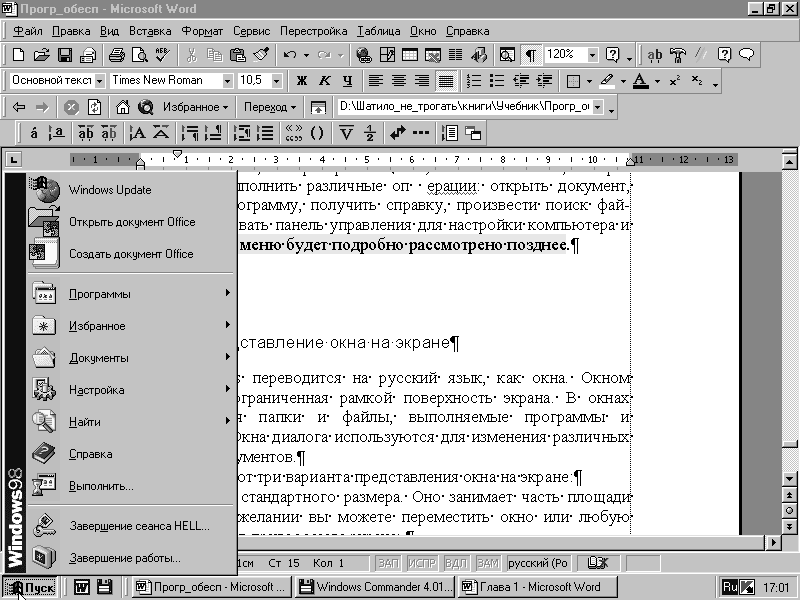Image resolution: width=800 pixels, height=600 pixels.
Task: Open the style dropdown 'Основной текст'
Action: tap(99, 81)
